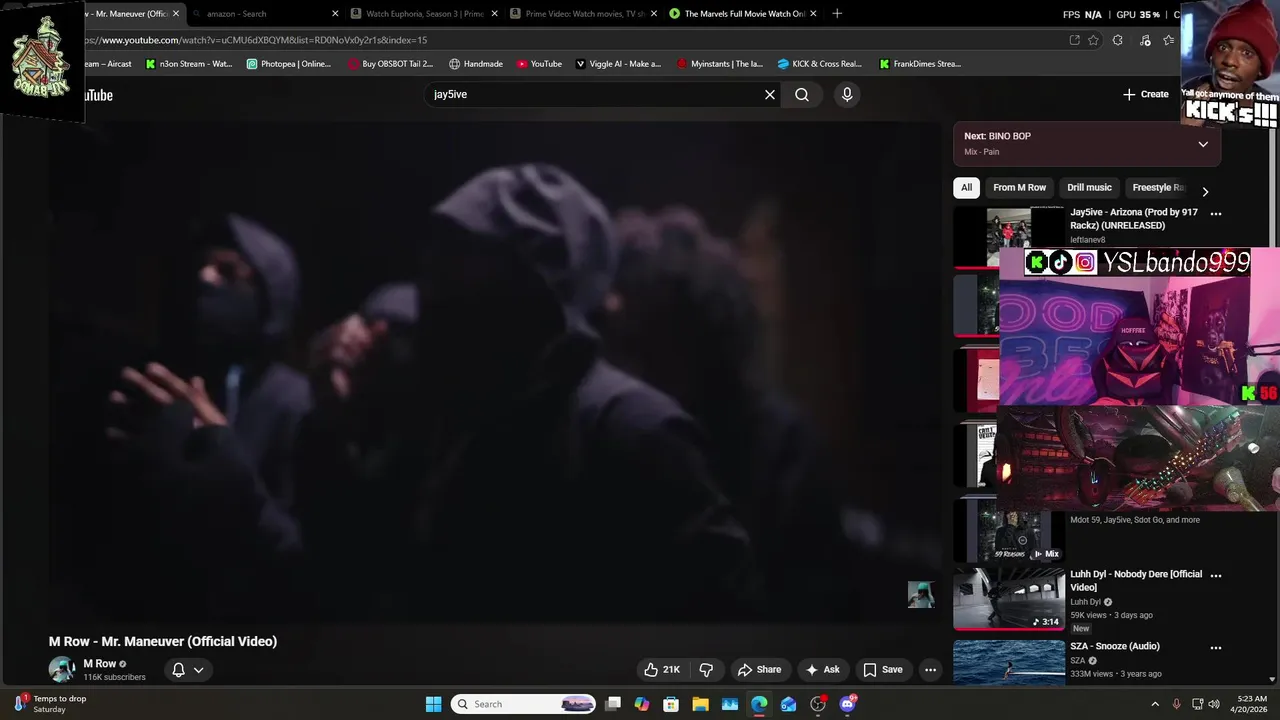The width and height of the screenshot is (1280, 720).
Task: Open Task View on taskbar
Action: click(x=613, y=704)
